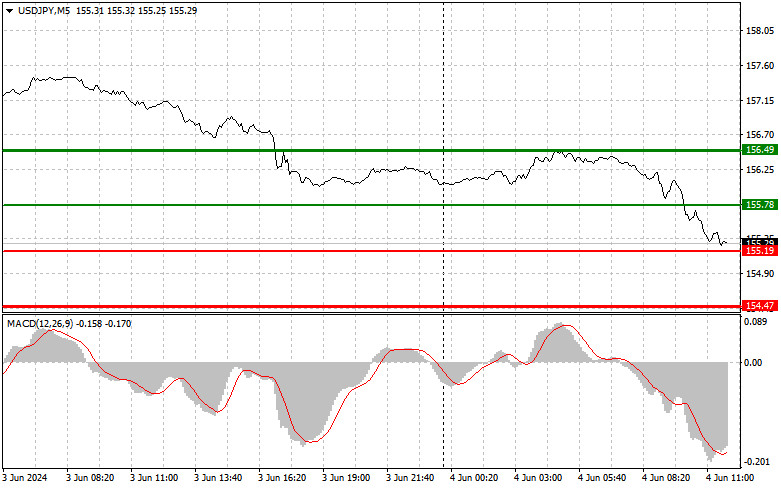Image resolution: width=781 pixels, height=489 pixels.
Task: Open the chart dropdown arrow beside USDJPY,M5
Action: pyautogui.click(x=10, y=10)
